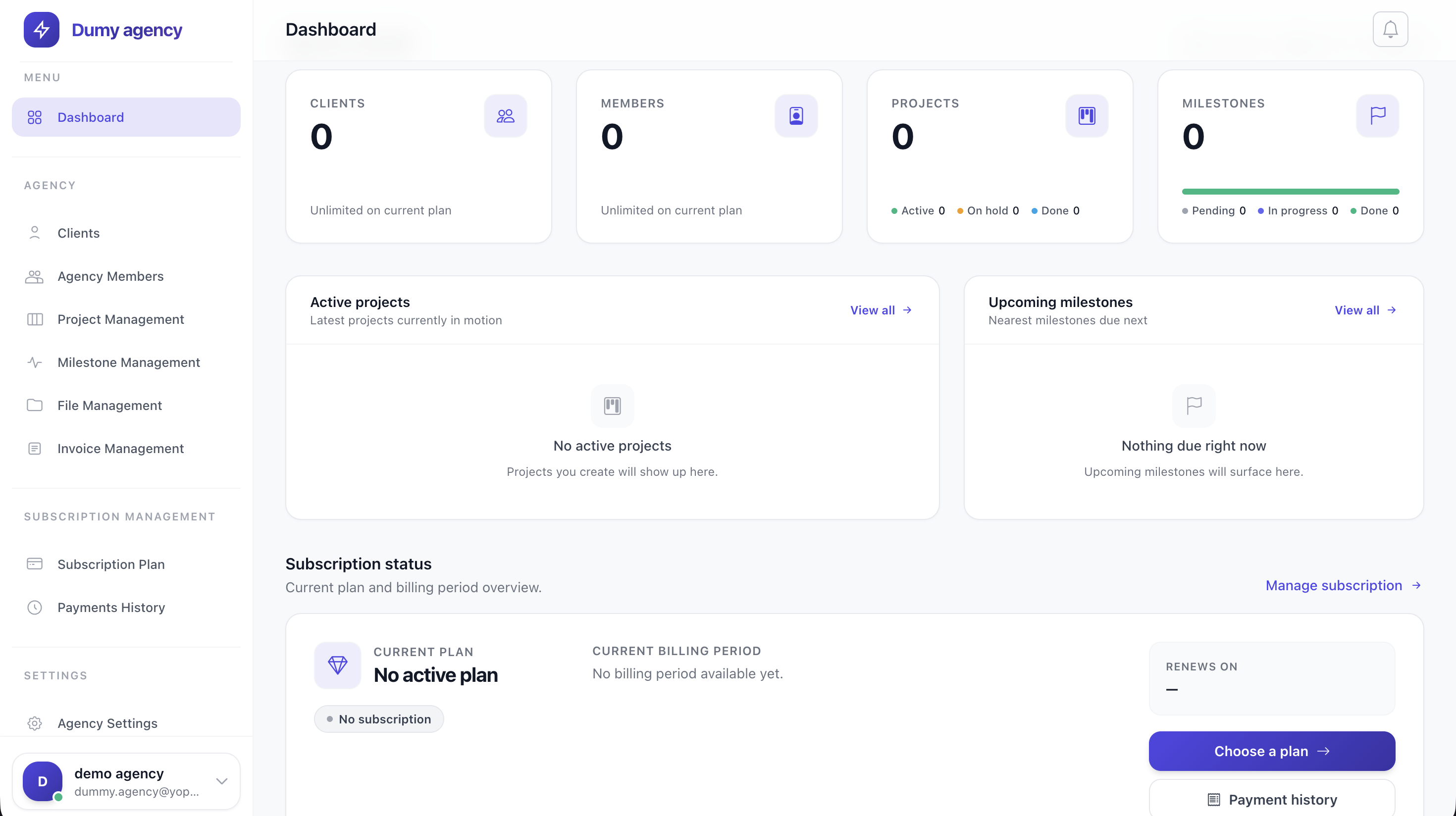The image size is (1456, 816).
Task: Click the Dashboard page title
Action: (x=331, y=29)
